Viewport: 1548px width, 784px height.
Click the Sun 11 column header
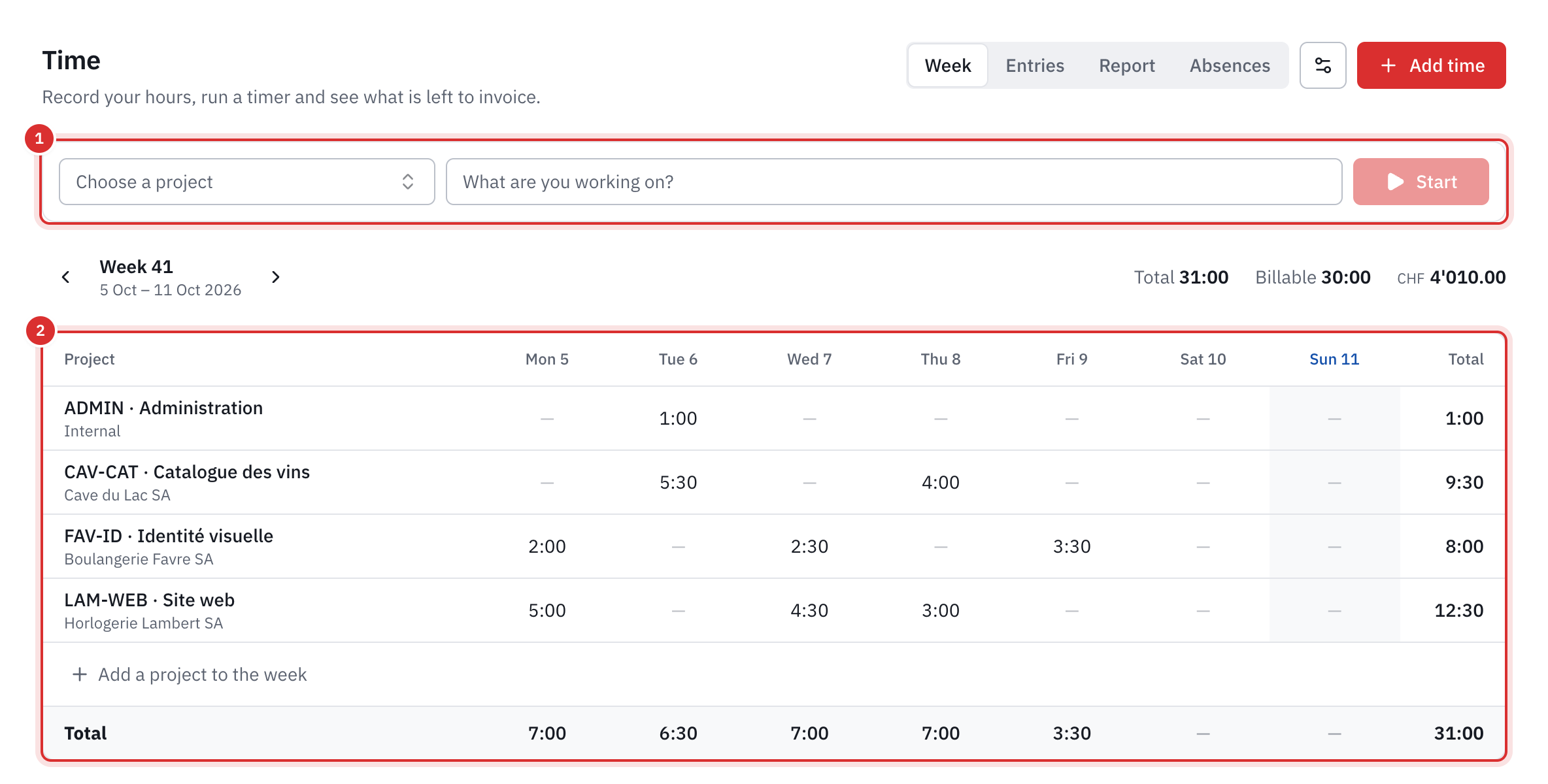(1334, 359)
